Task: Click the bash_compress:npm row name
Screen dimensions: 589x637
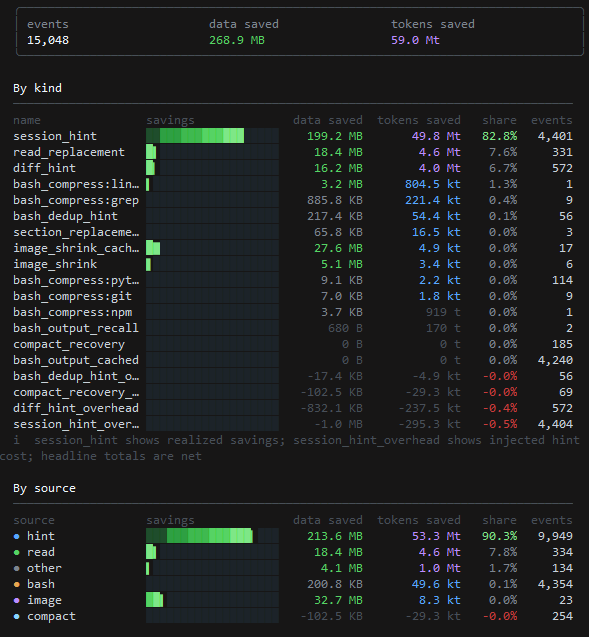Action: [x=72, y=312]
